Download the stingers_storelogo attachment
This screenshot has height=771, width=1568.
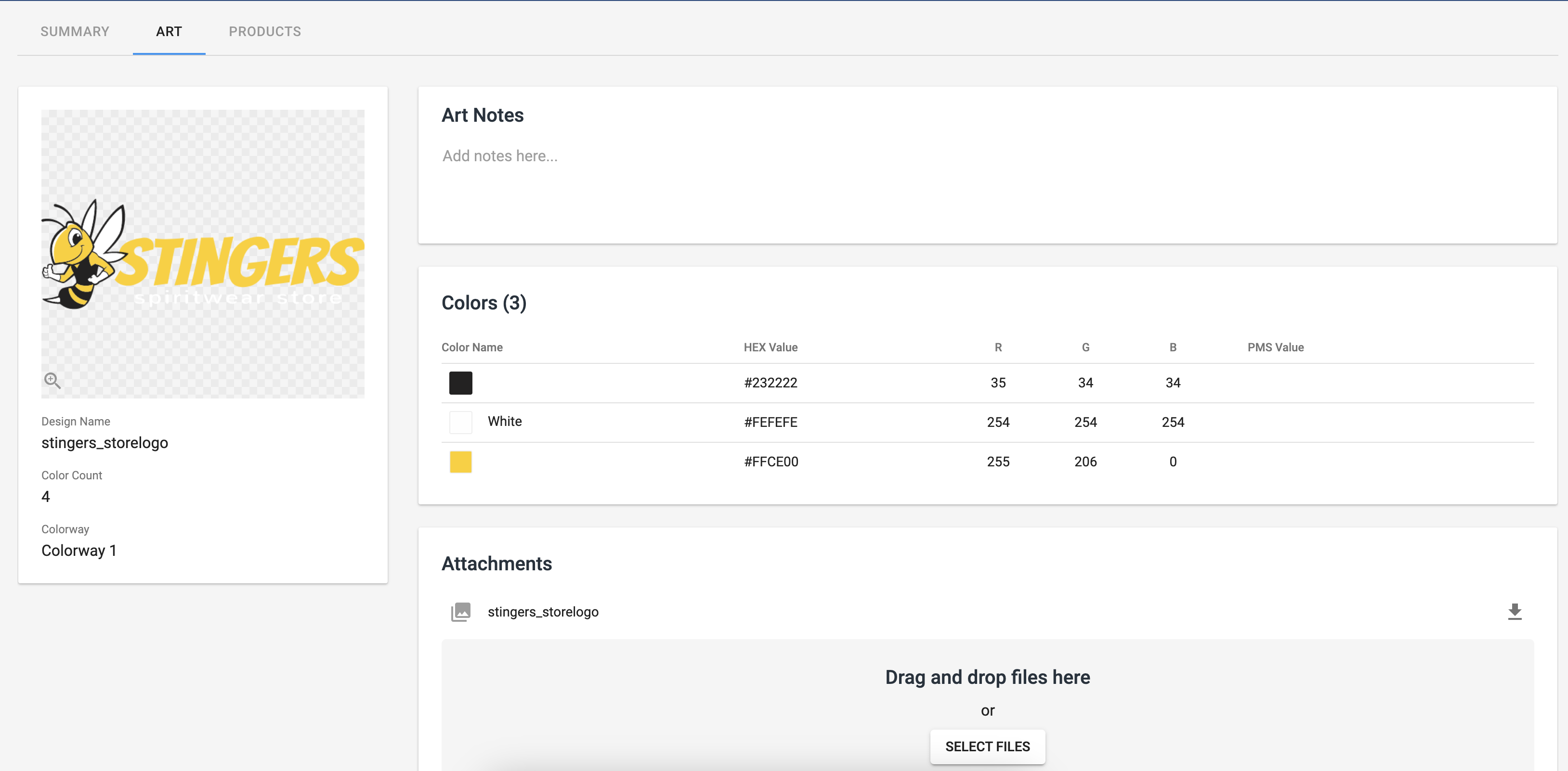1514,611
